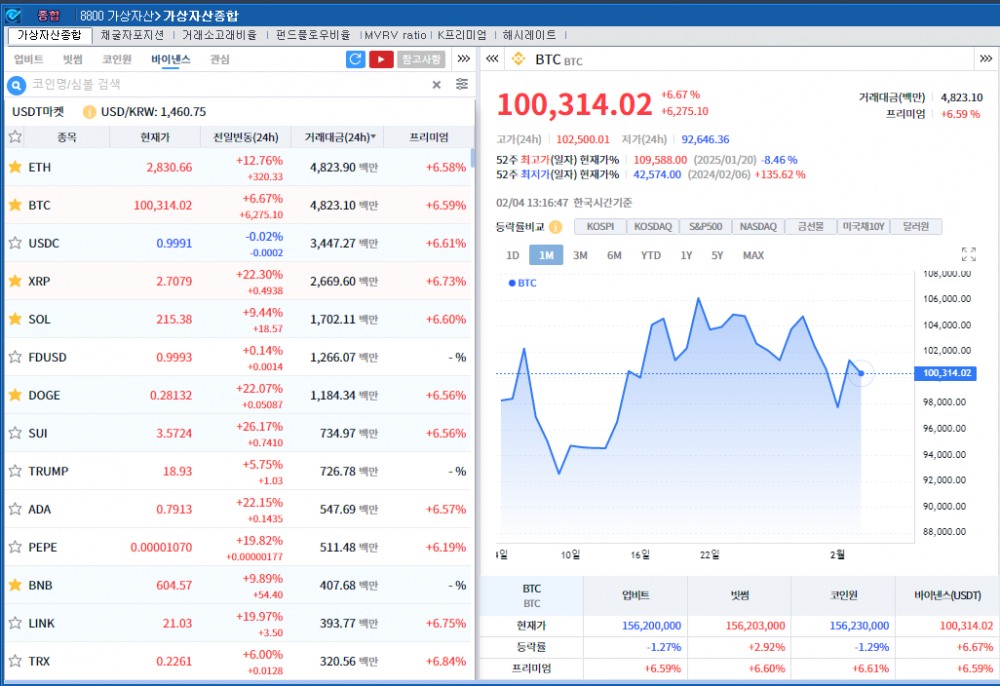The height and width of the screenshot is (686, 1000).
Task: Favorite USDC by clicking its star
Action: coord(14,243)
